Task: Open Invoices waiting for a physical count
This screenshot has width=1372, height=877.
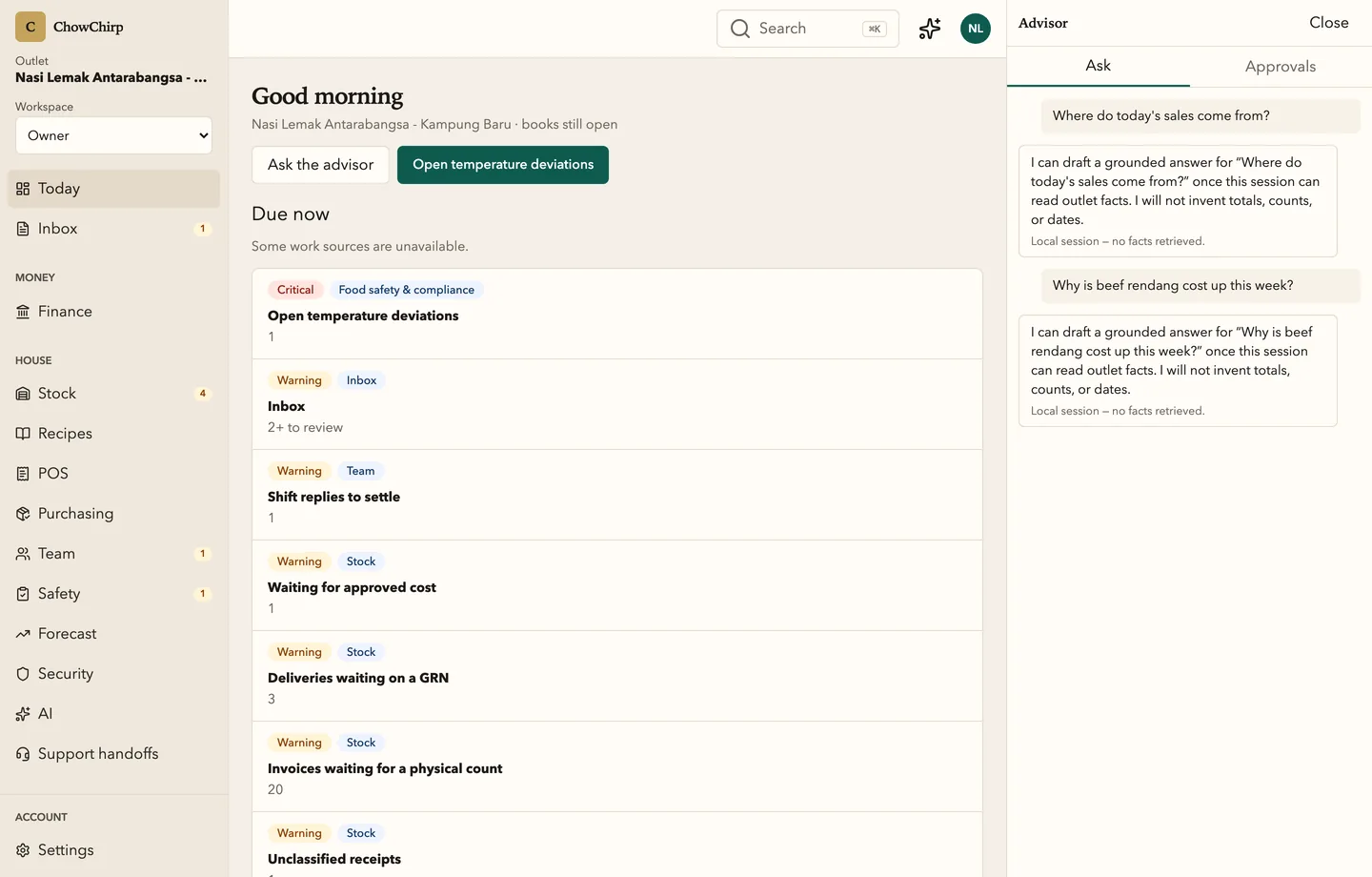Action: [617, 766]
